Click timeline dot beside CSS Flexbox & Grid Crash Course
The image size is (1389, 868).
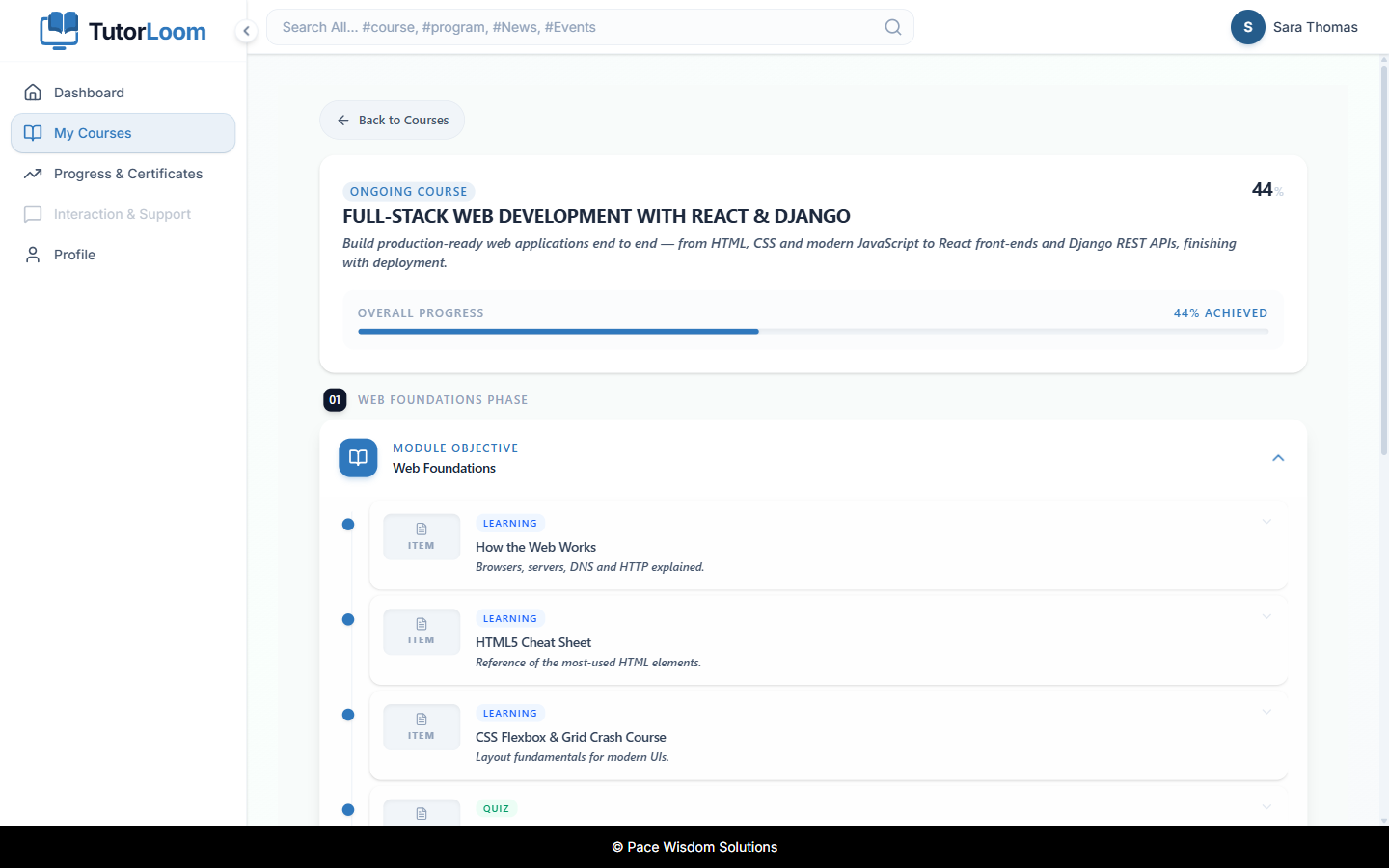(x=348, y=715)
